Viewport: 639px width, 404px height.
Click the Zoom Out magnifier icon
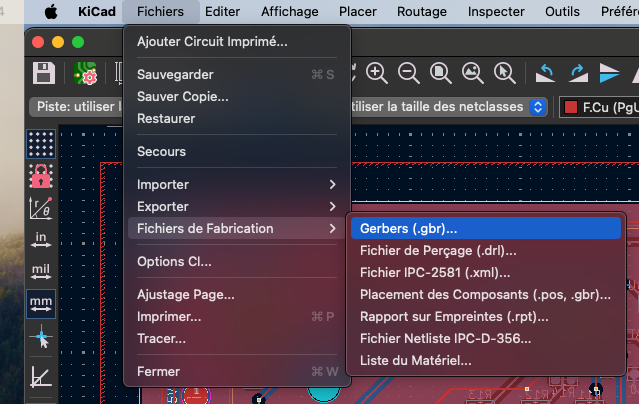click(x=408, y=73)
